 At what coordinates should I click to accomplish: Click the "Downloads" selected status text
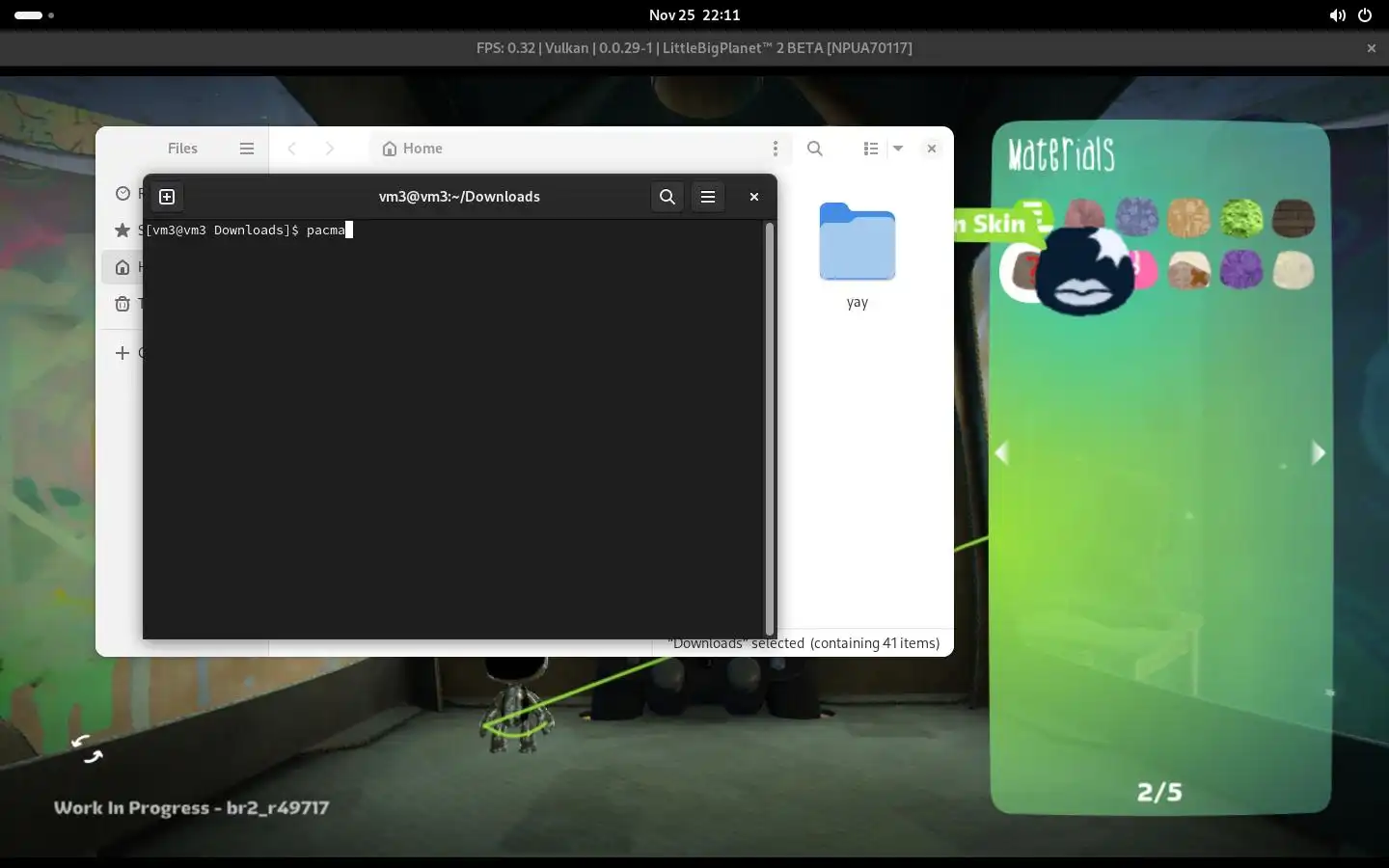803,643
